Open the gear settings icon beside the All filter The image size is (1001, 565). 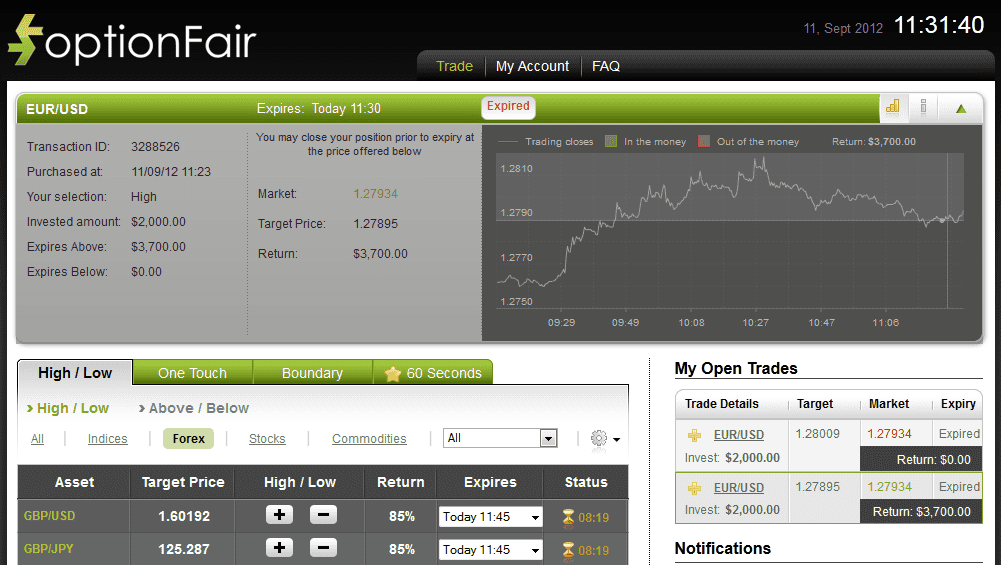(599, 439)
